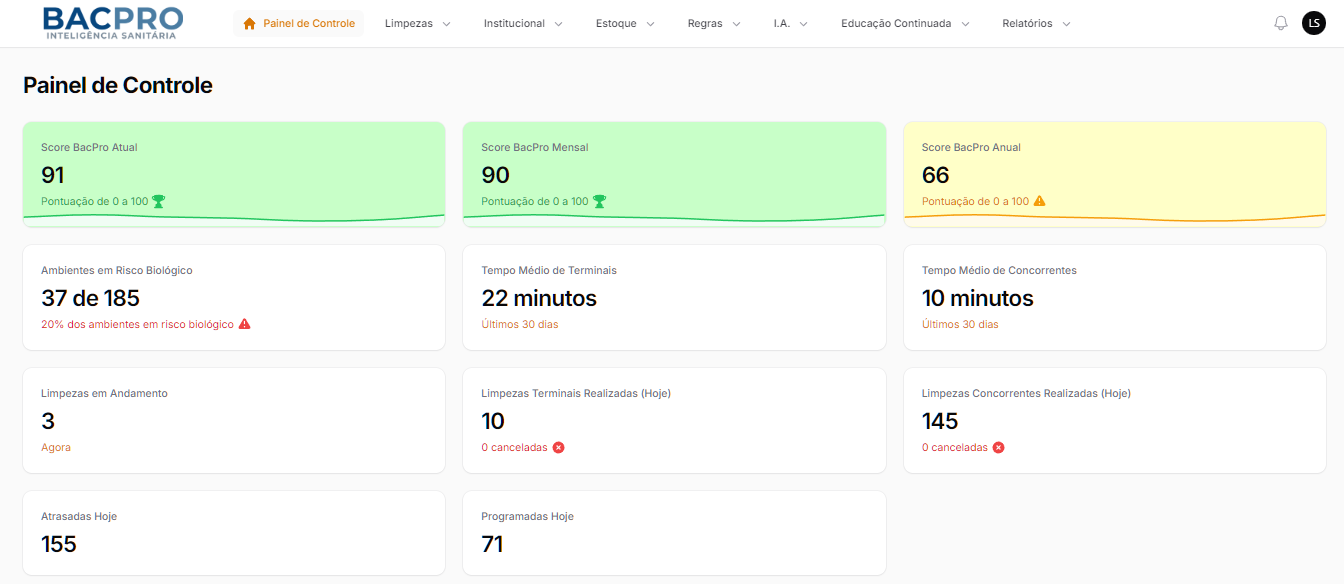1344x584 pixels.
Task: Expand the Limpezas dropdown menu
Action: click(x=418, y=23)
